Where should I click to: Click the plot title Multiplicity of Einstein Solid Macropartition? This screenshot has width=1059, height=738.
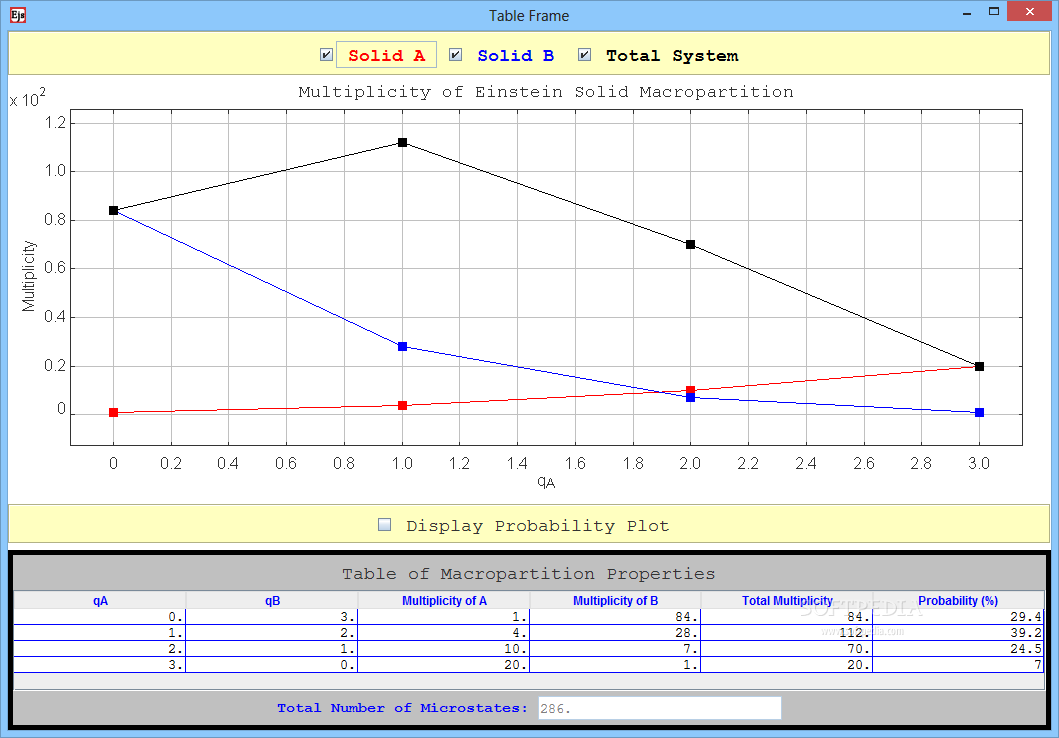(546, 92)
